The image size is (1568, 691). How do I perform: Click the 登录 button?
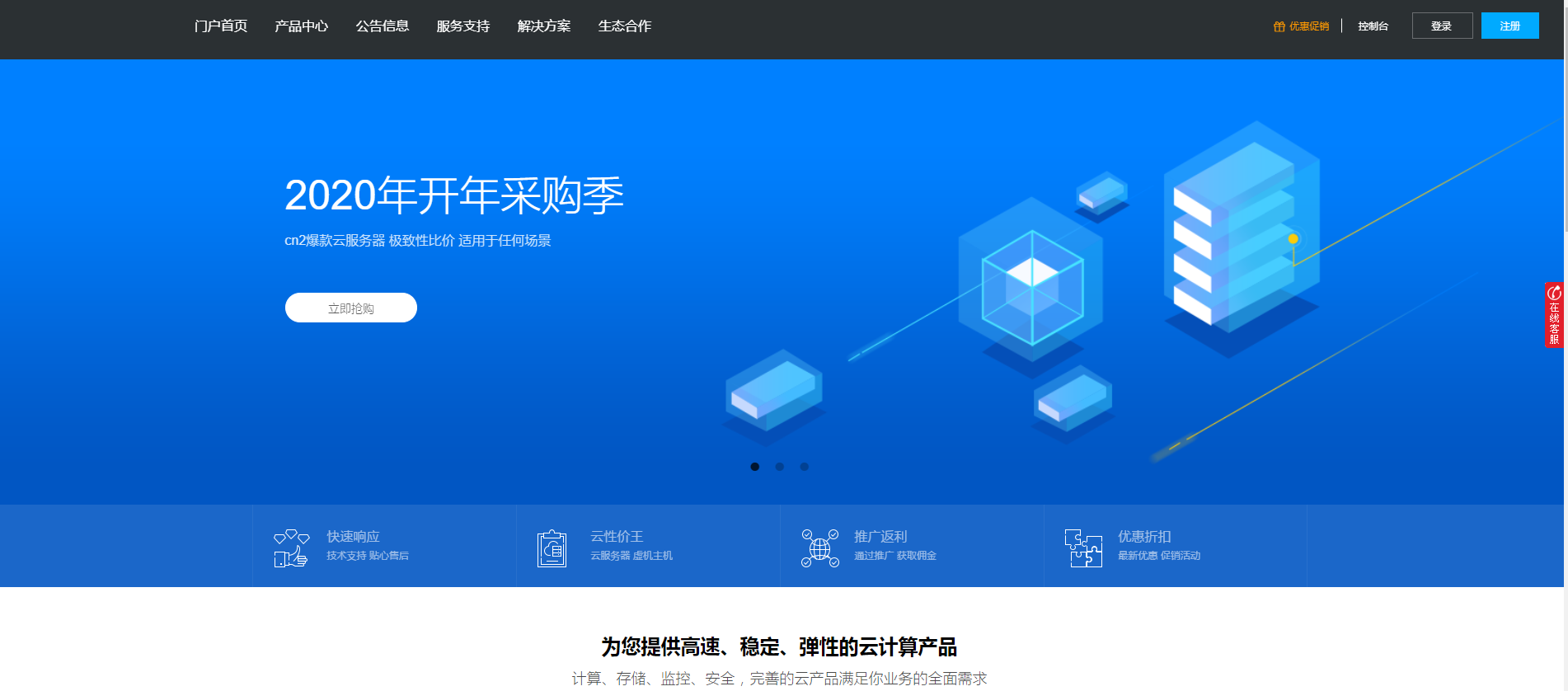(x=1441, y=26)
